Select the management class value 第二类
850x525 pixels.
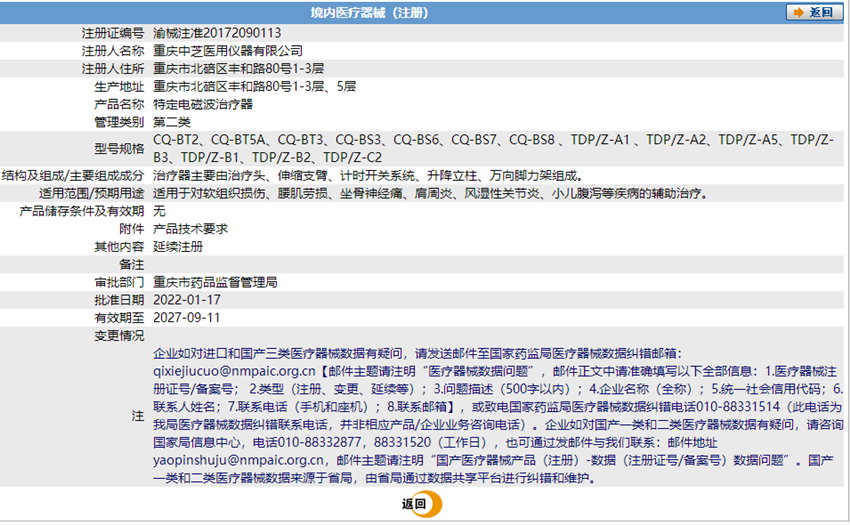point(171,122)
